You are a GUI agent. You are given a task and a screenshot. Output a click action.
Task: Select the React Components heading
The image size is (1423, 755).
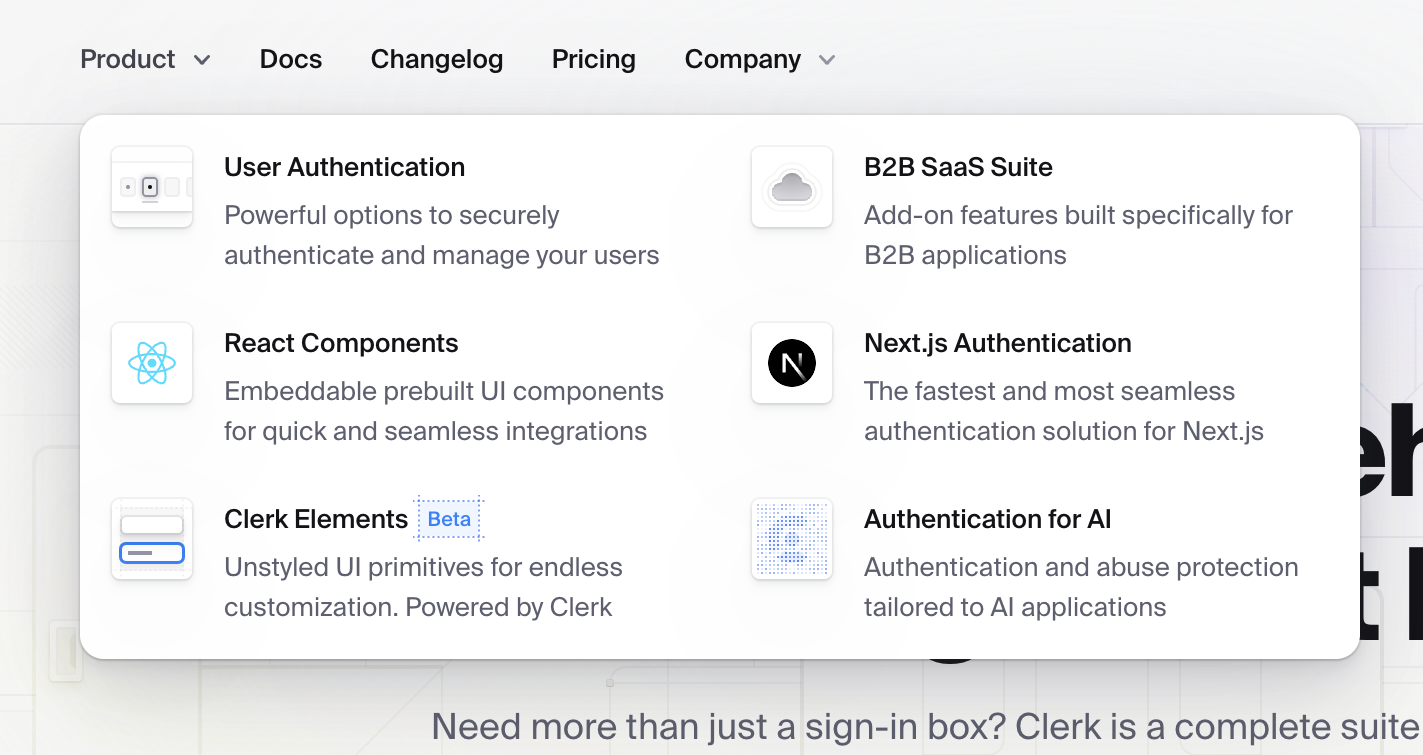coord(341,343)
